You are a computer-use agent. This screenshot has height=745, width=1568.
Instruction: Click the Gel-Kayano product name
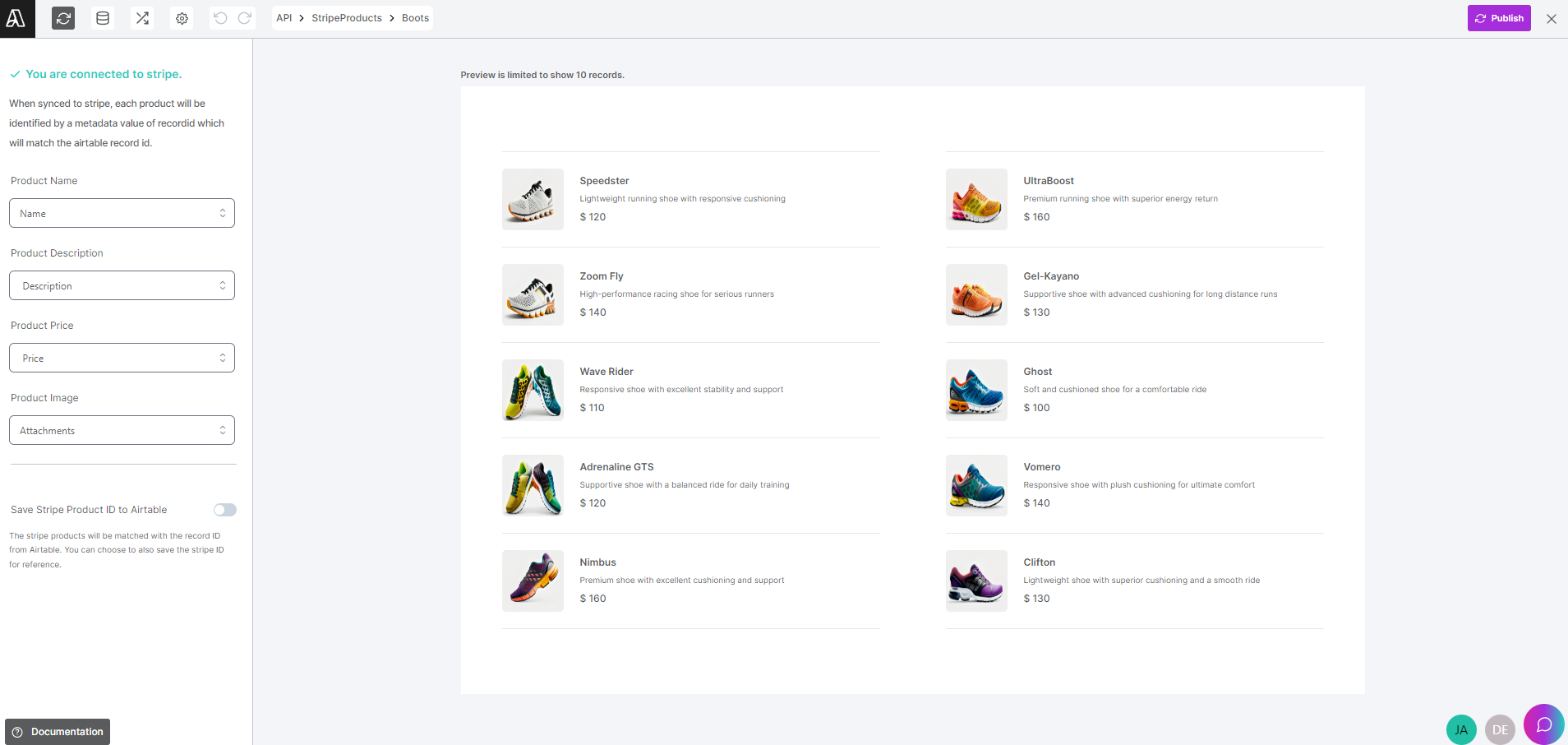1051,276
